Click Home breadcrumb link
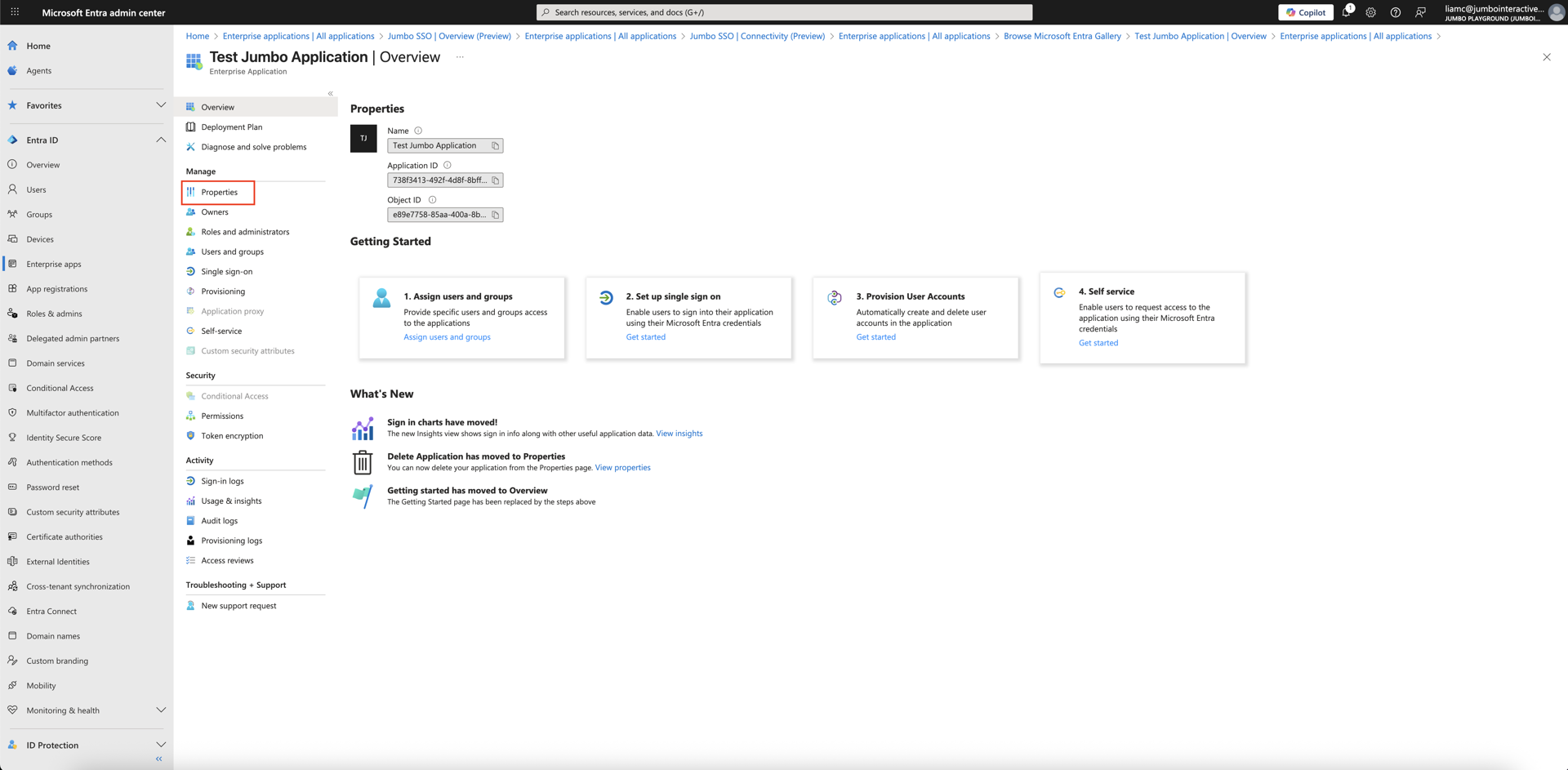The image size is (1568, 770). (197, 36)
